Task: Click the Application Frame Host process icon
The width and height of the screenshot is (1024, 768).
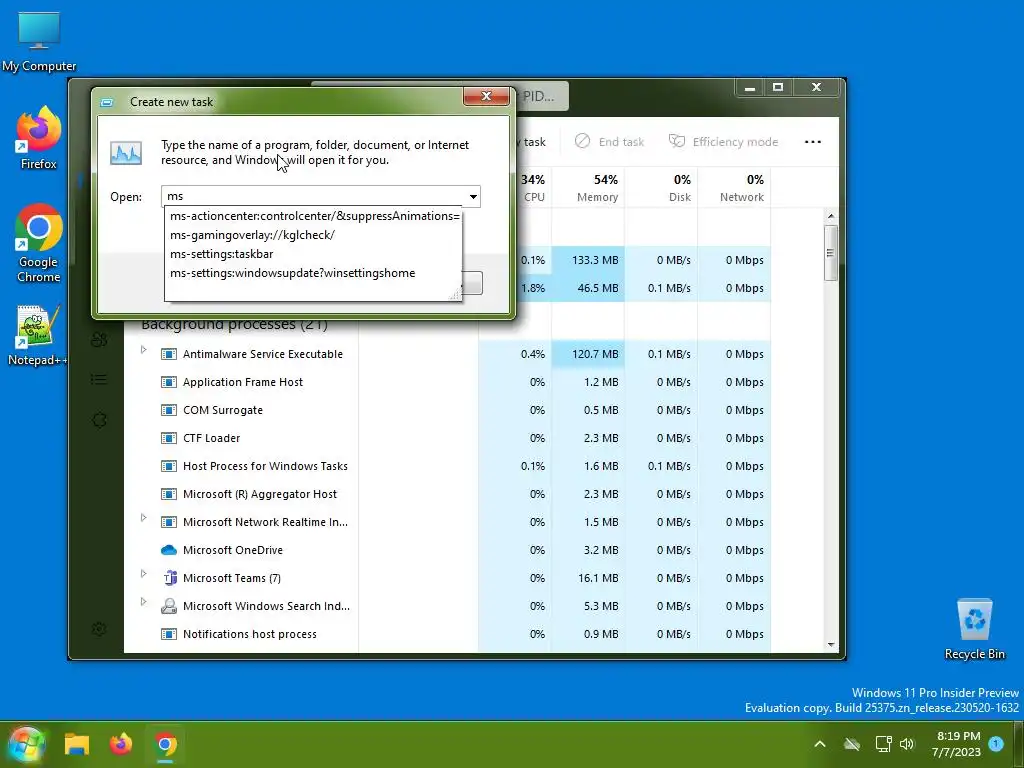Action: point(168,382)
